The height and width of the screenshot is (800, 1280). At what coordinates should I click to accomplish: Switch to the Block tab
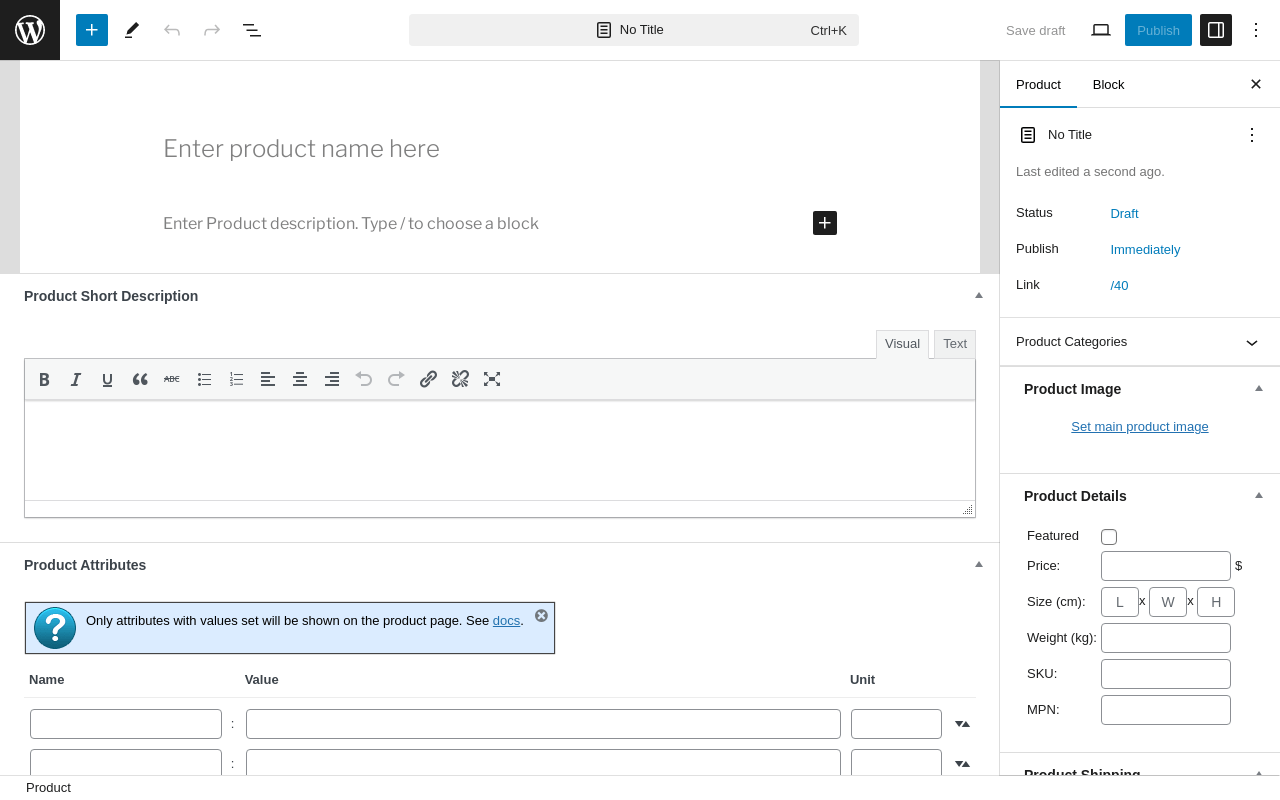pos(1108,84)
